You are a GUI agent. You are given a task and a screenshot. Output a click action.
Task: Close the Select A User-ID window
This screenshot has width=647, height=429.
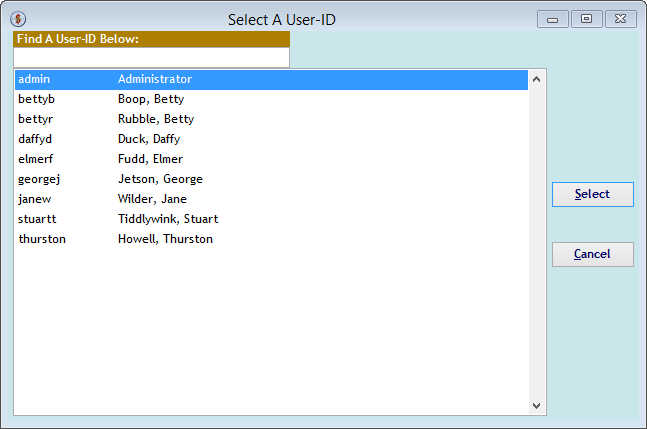pyautogui.click(x=621, y=19)
